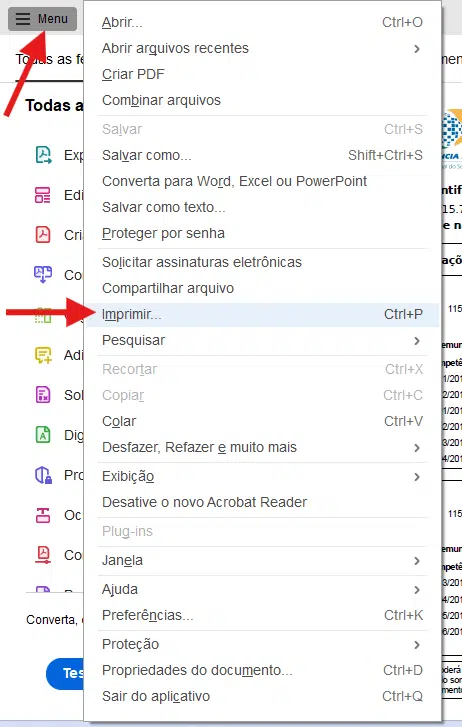Click Compartilhar arquivo menu item
The image size is (462, 727).
click(262, 288)
